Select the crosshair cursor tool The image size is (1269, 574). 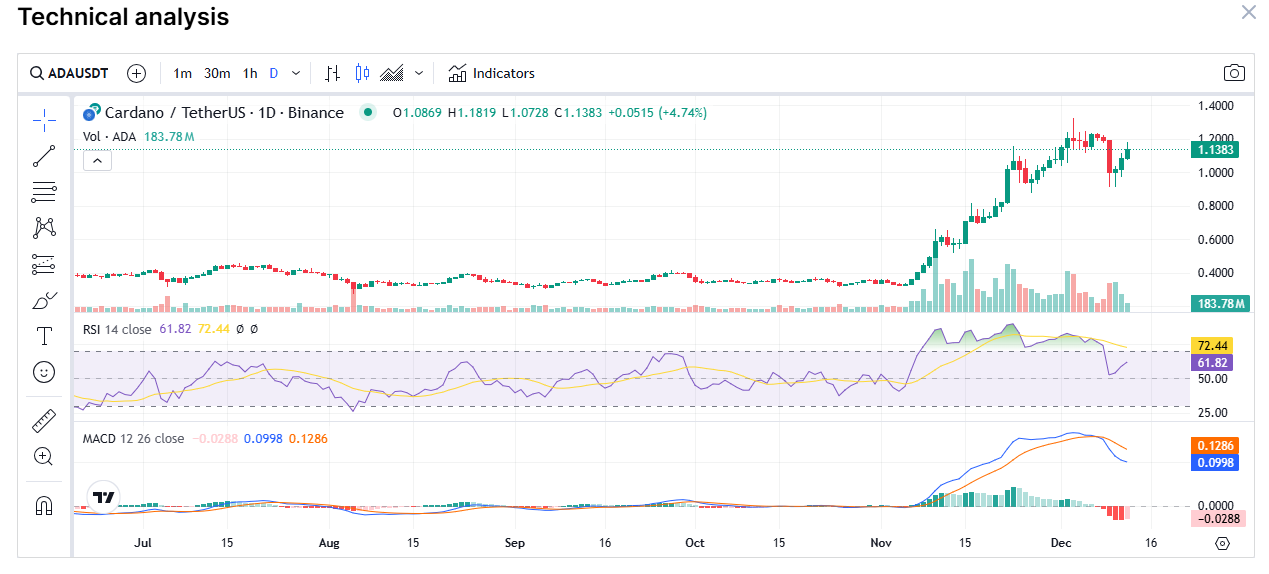[44, 121]
